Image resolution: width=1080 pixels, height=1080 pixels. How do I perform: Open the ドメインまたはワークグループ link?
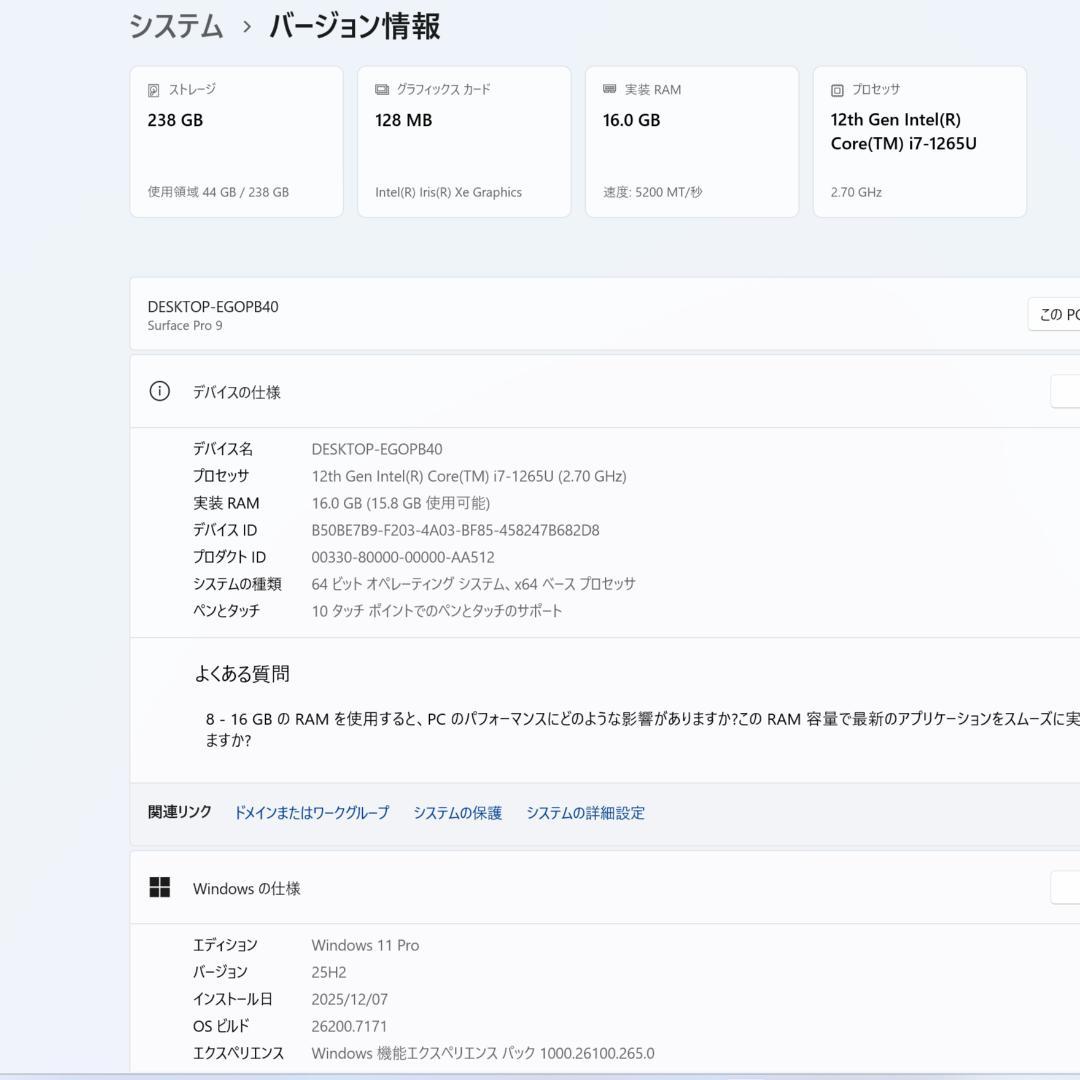[x=311, y=813]
